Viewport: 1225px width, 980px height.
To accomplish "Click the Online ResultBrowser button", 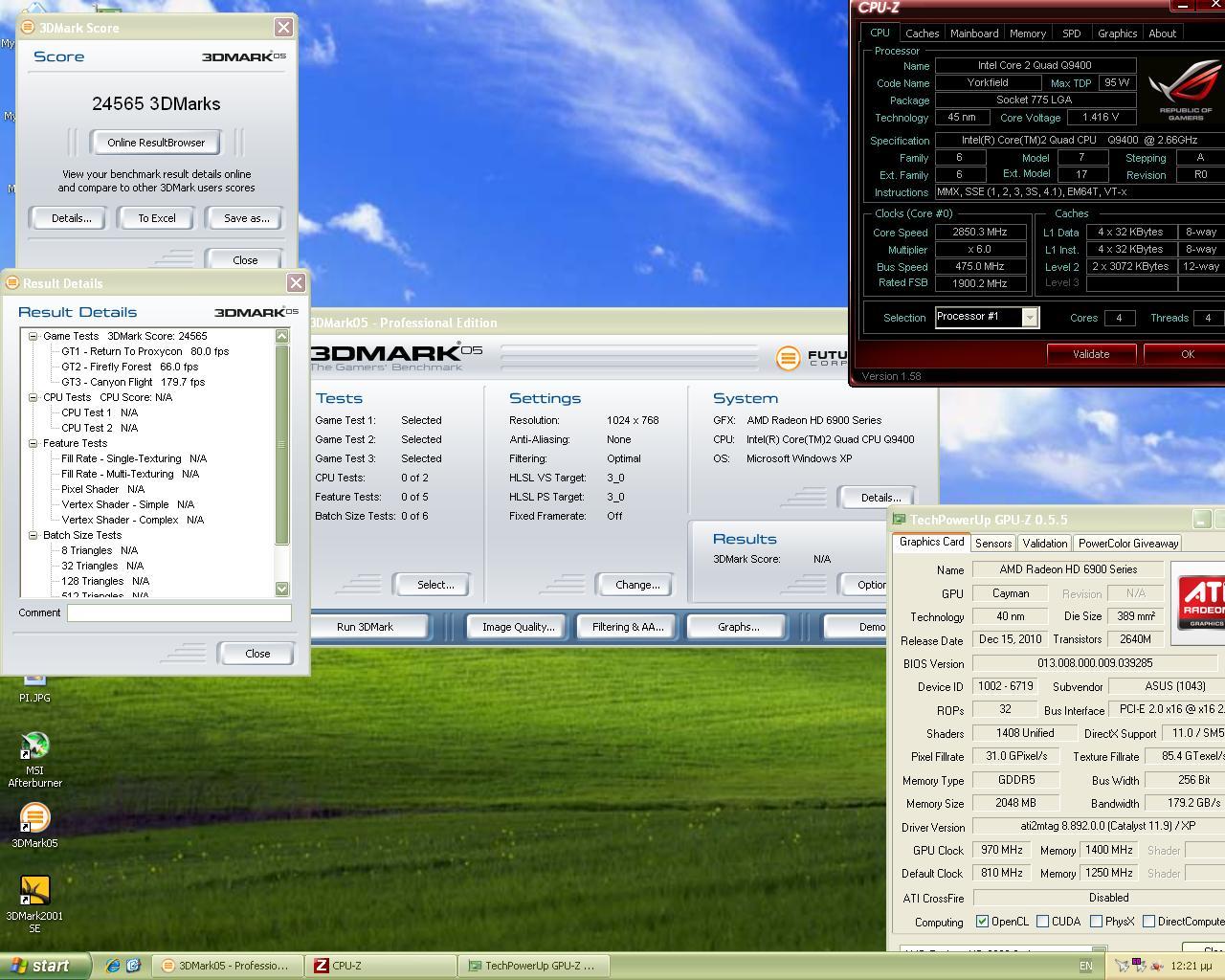I will [156, 143].
